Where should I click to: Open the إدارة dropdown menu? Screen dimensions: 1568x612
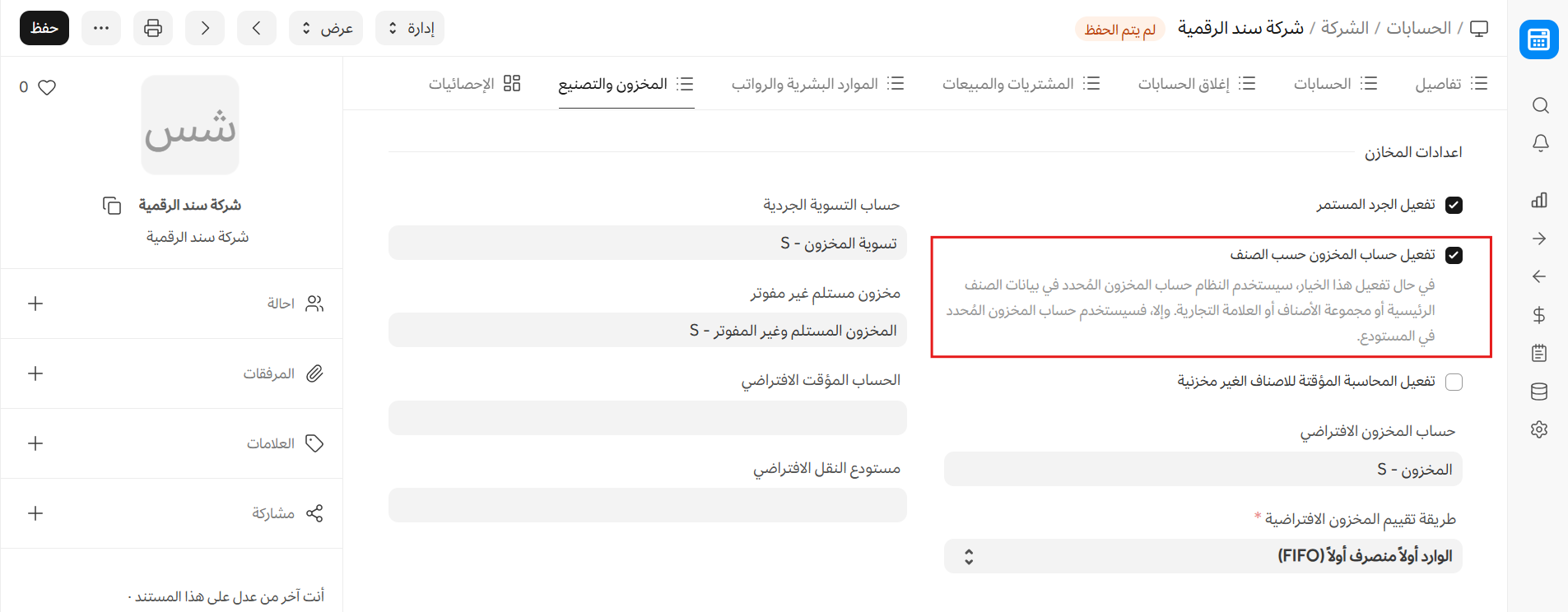(410, 29)
